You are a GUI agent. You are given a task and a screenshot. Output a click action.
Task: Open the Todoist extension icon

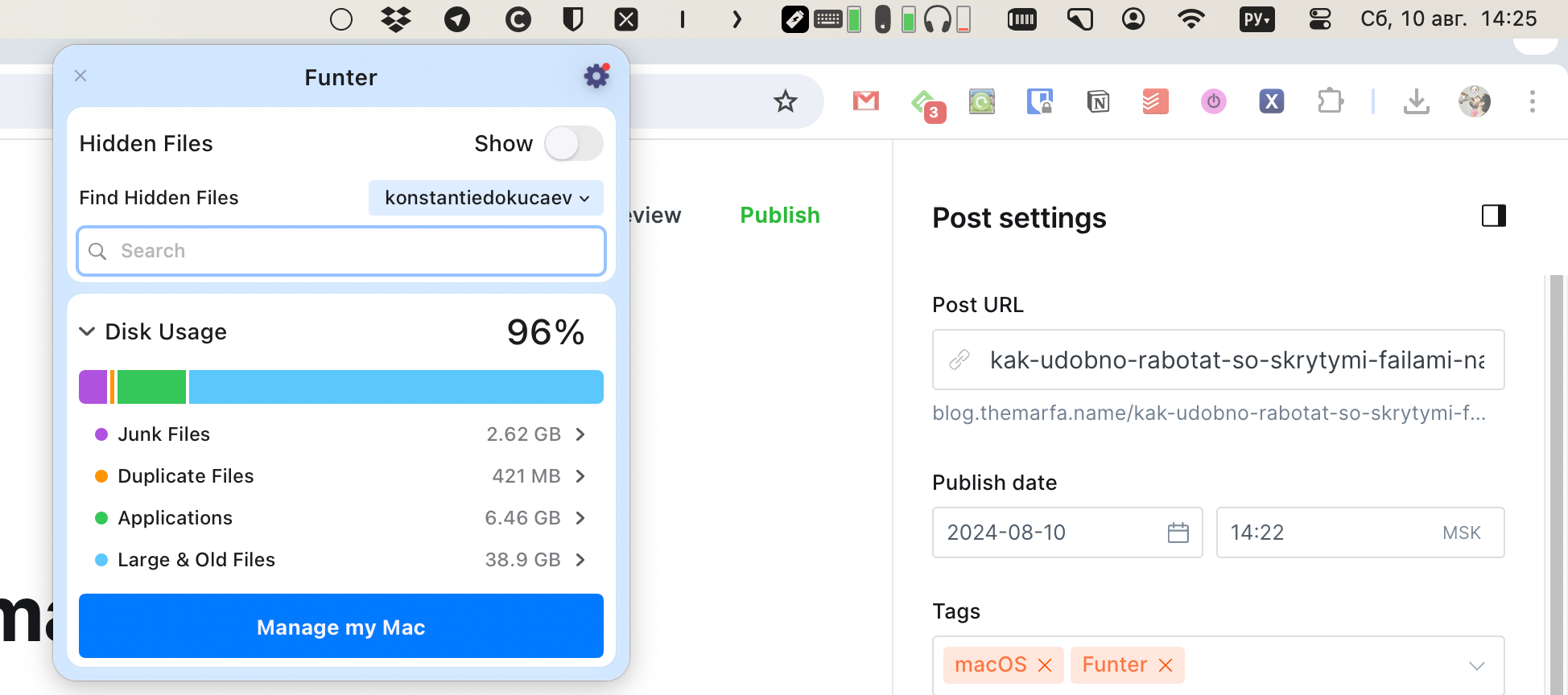coord(1156,101)
